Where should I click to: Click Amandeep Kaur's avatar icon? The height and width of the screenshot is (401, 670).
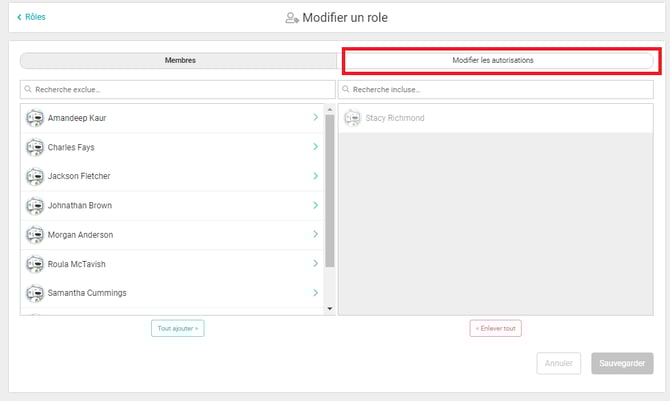35,118
